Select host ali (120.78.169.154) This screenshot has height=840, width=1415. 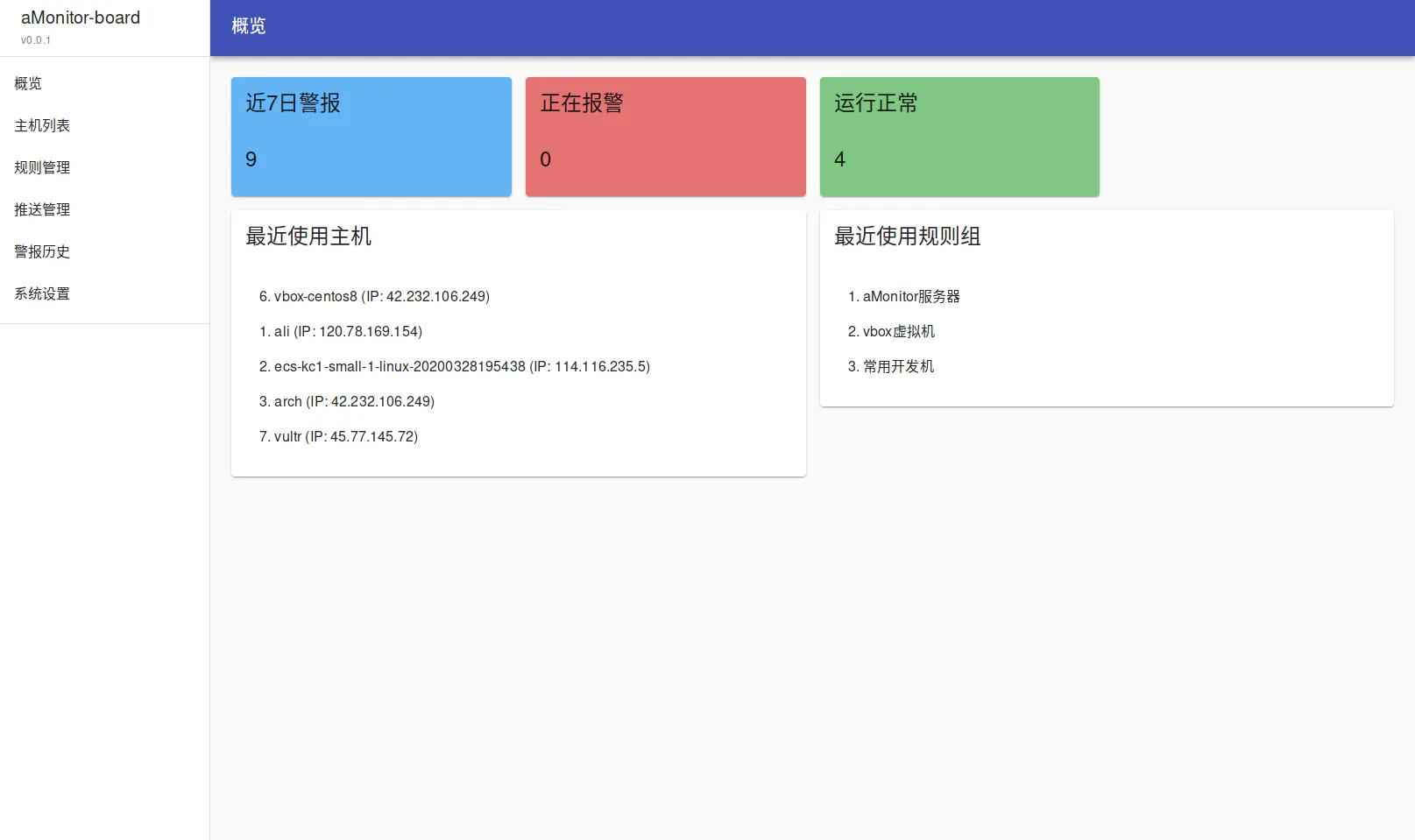(x=341, y=332)
